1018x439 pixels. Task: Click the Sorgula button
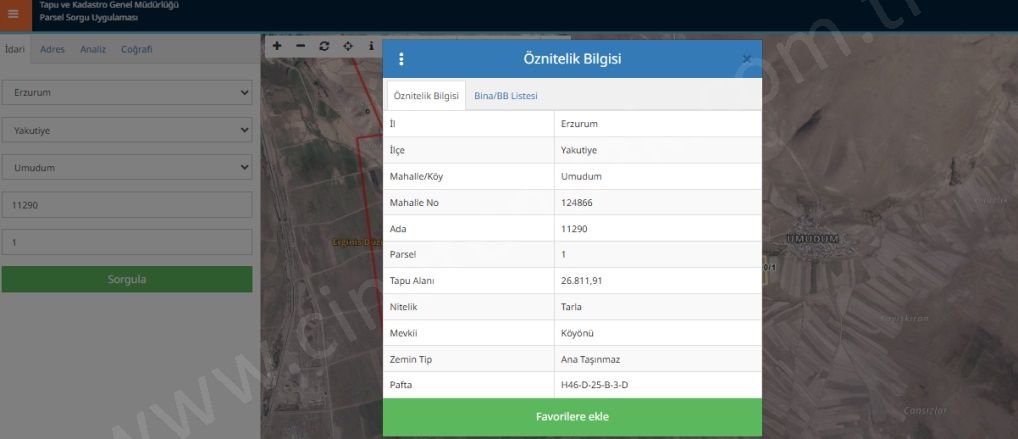pyautogui.click(x=126, y=279)
